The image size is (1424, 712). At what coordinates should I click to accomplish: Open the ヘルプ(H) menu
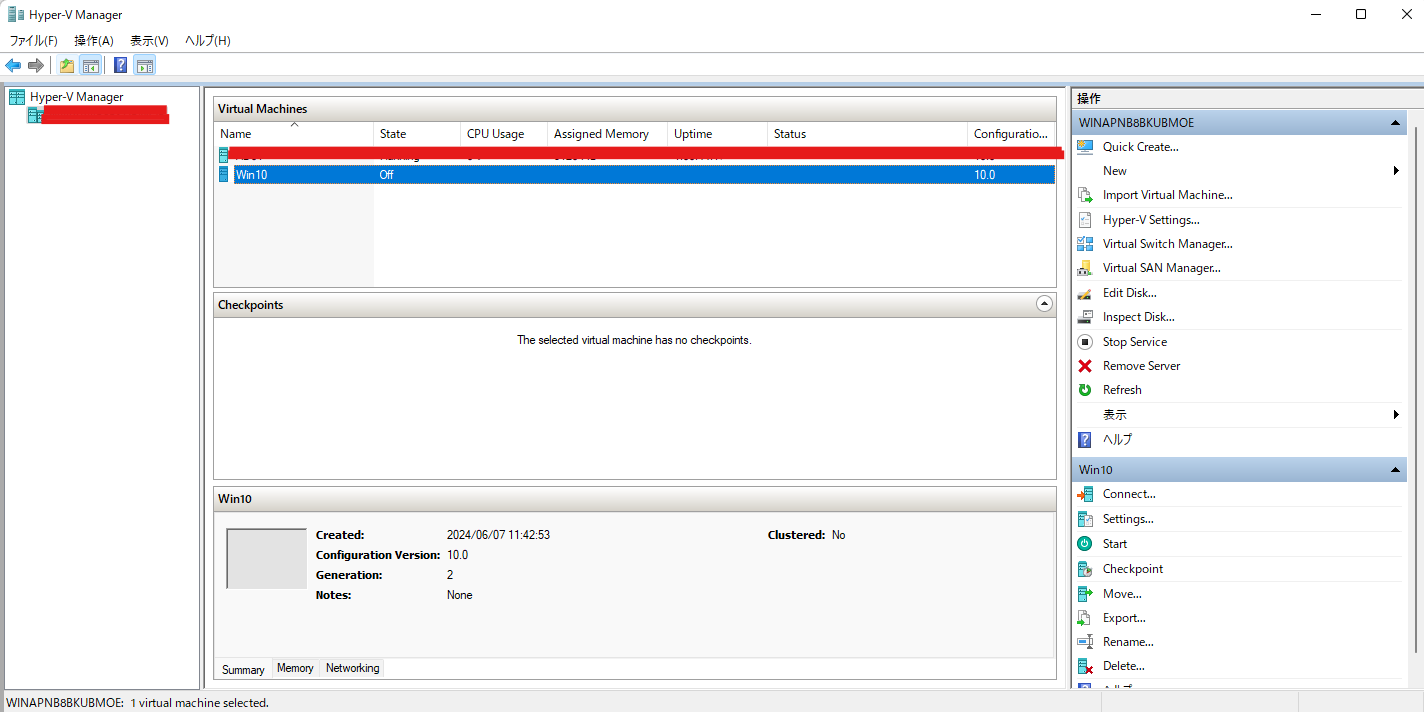pos(208,41)
